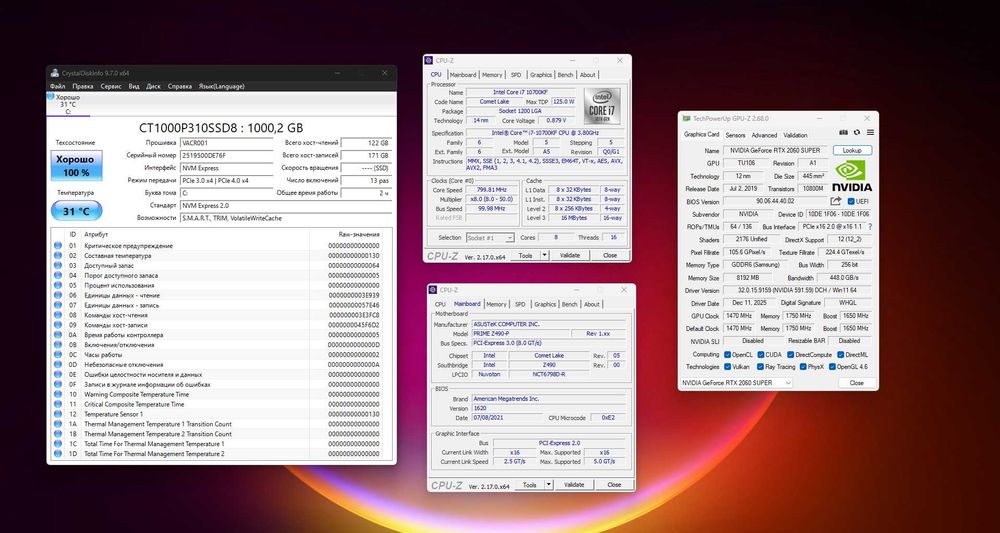Screen dimensions: 1000x533
Task: Click the blue orb beside Часы работы
Action: [x=58, y=354]
